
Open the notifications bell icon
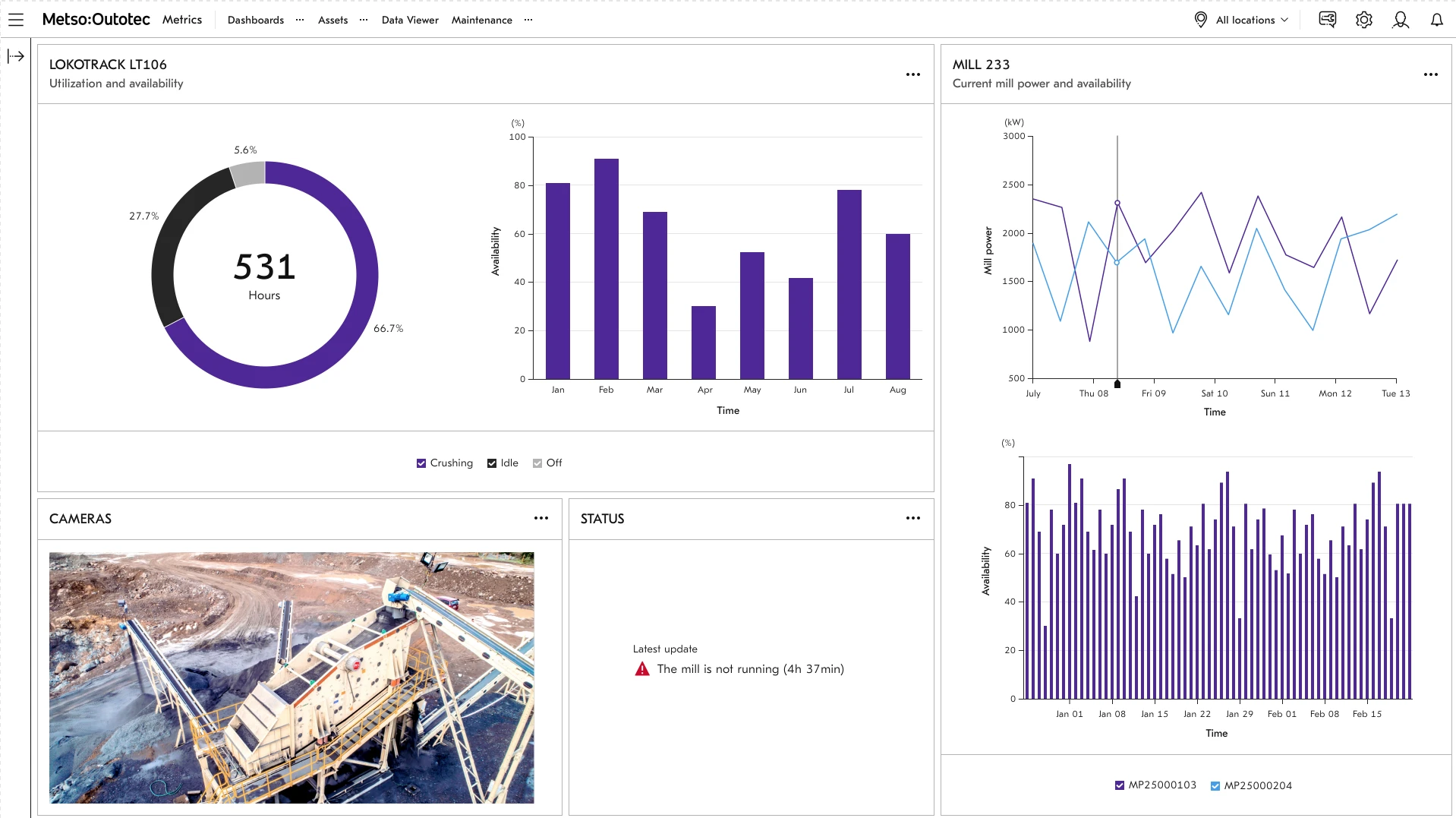coord(1437,20)
